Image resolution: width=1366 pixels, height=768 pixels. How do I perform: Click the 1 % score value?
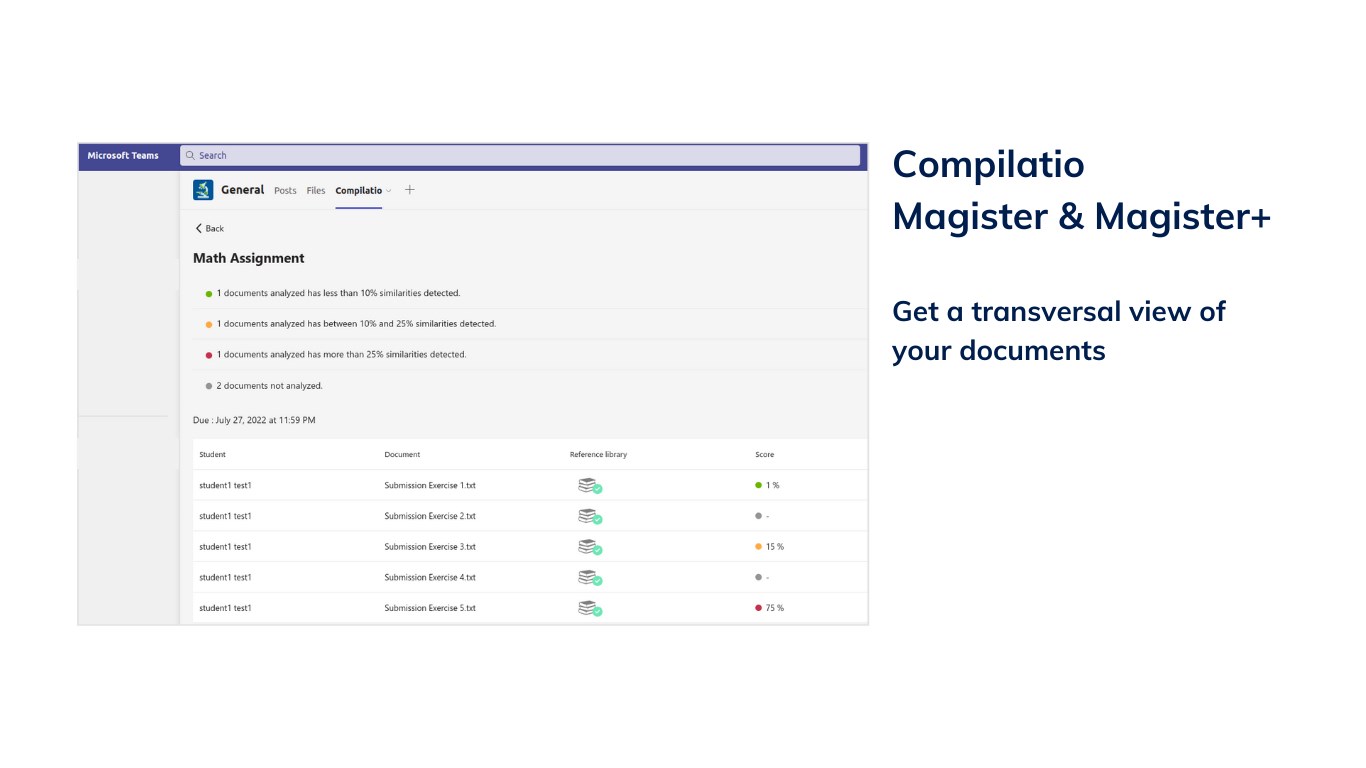pyautogui.click(x=773, y=486)
